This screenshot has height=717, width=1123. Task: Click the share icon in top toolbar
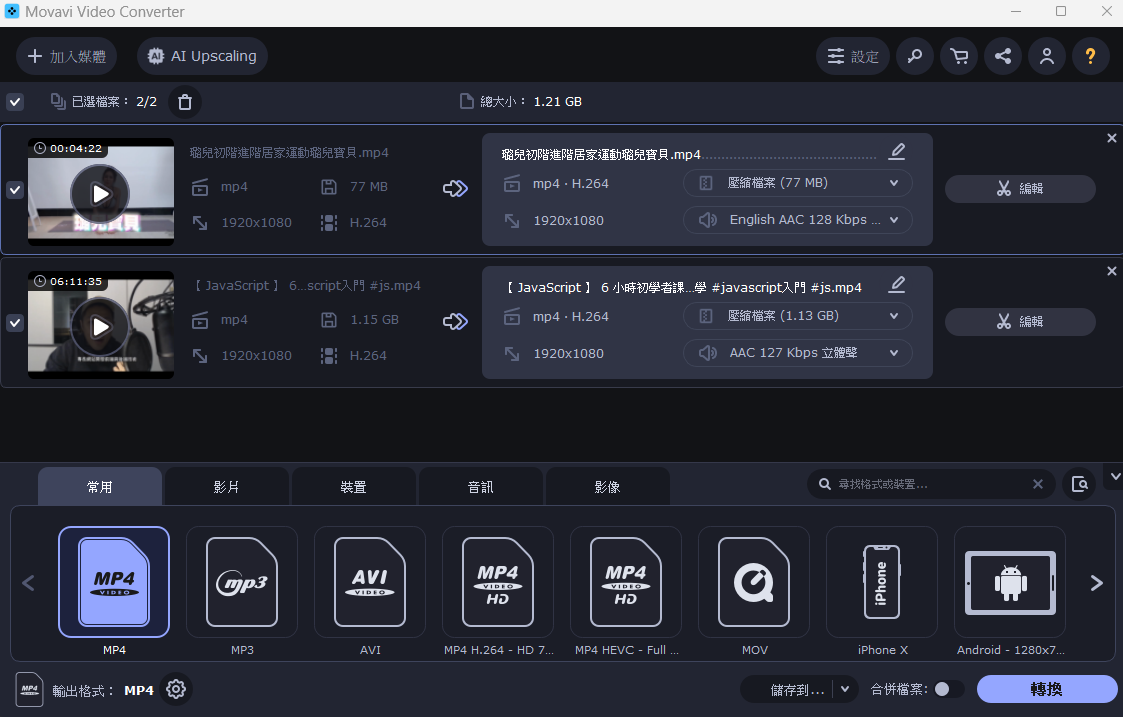coord(1003,56)
